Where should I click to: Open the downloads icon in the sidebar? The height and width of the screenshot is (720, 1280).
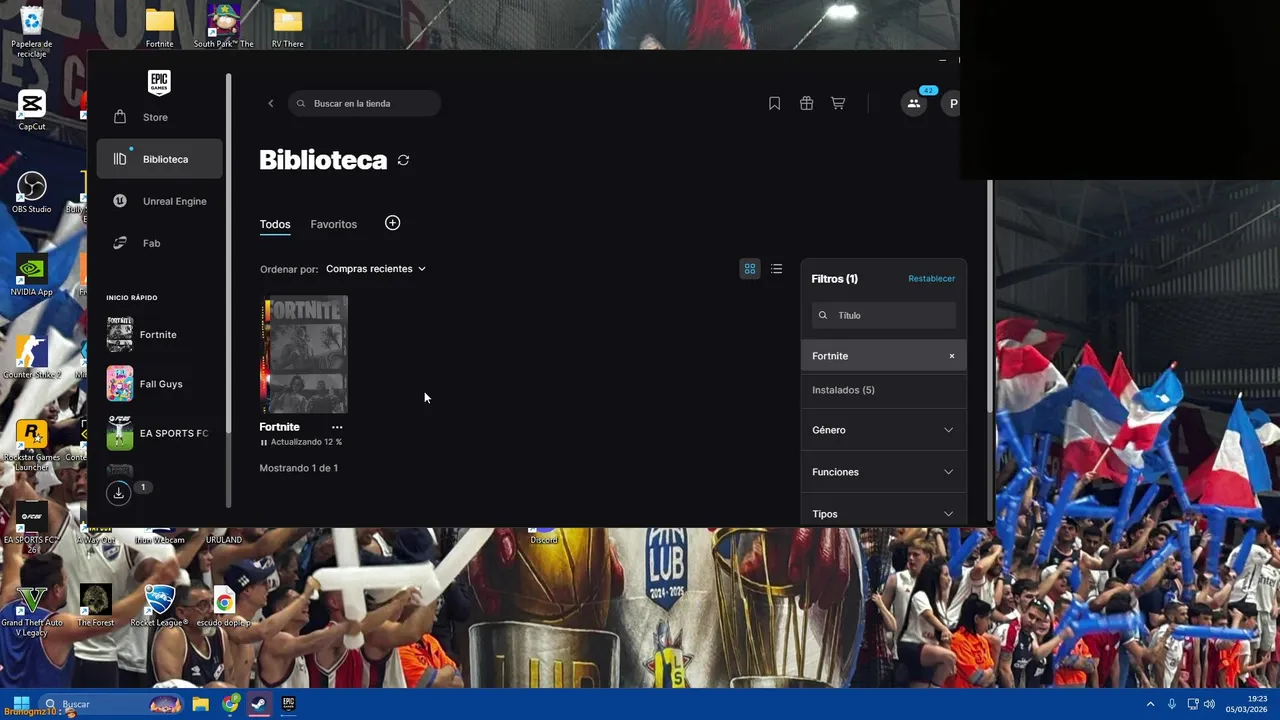[119, 492]
